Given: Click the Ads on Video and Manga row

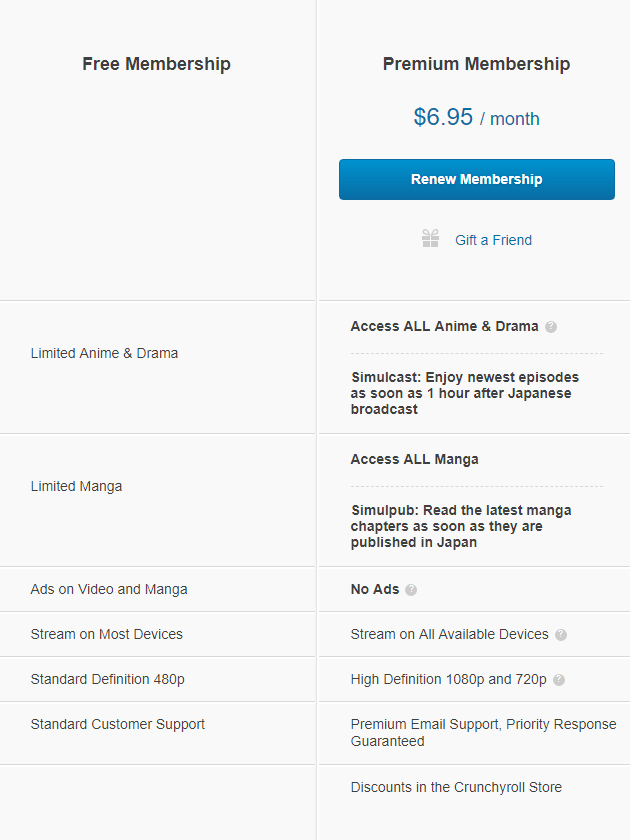Looking at the screenshot, I should click(108, 589).
